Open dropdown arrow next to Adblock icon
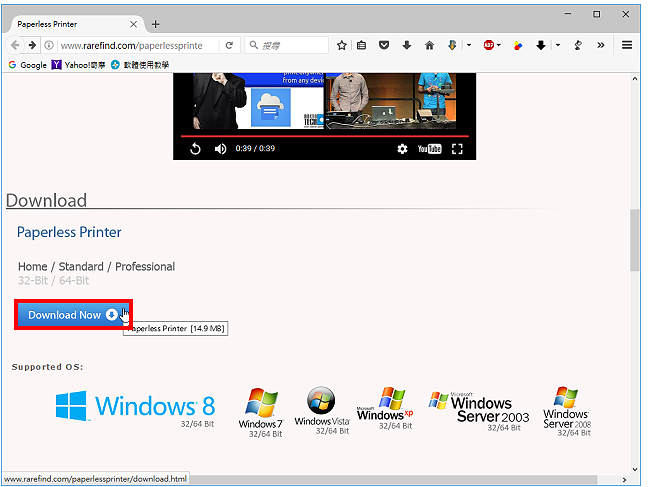 coord(499,45)
